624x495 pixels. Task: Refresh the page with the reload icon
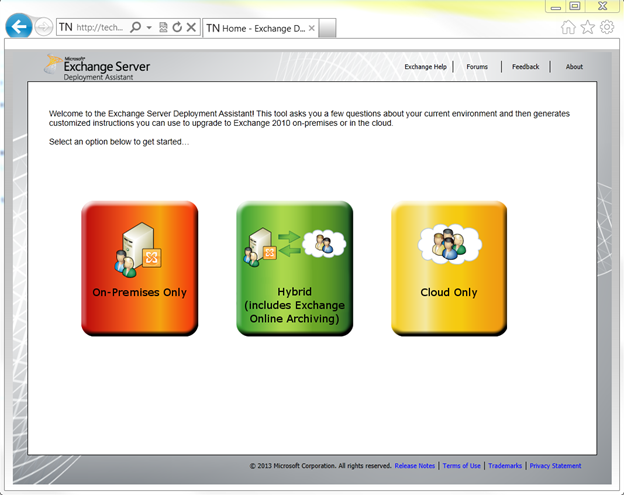177,27
